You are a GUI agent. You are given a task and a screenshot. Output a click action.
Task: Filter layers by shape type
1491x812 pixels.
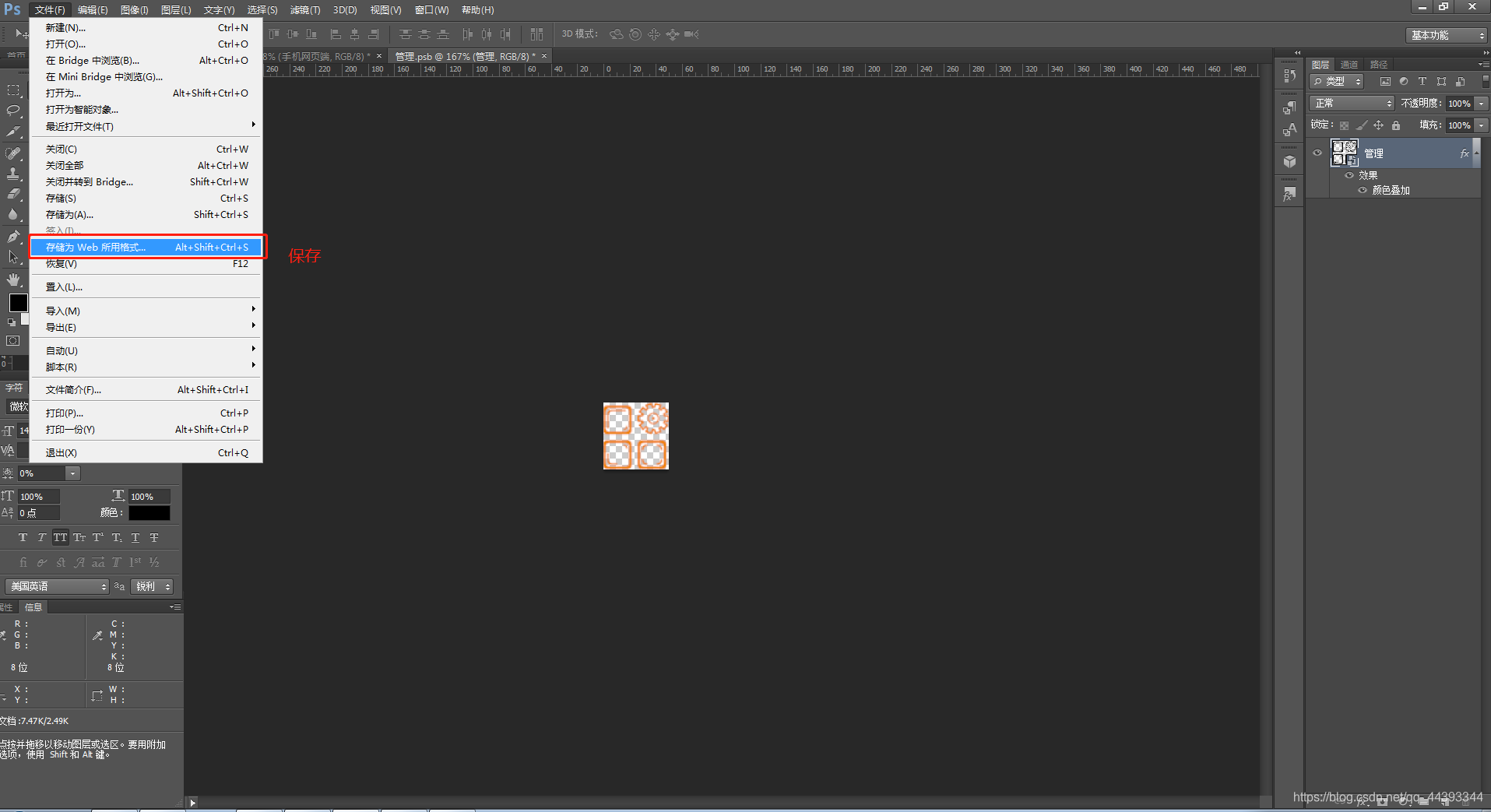(x=1441, y=81)
